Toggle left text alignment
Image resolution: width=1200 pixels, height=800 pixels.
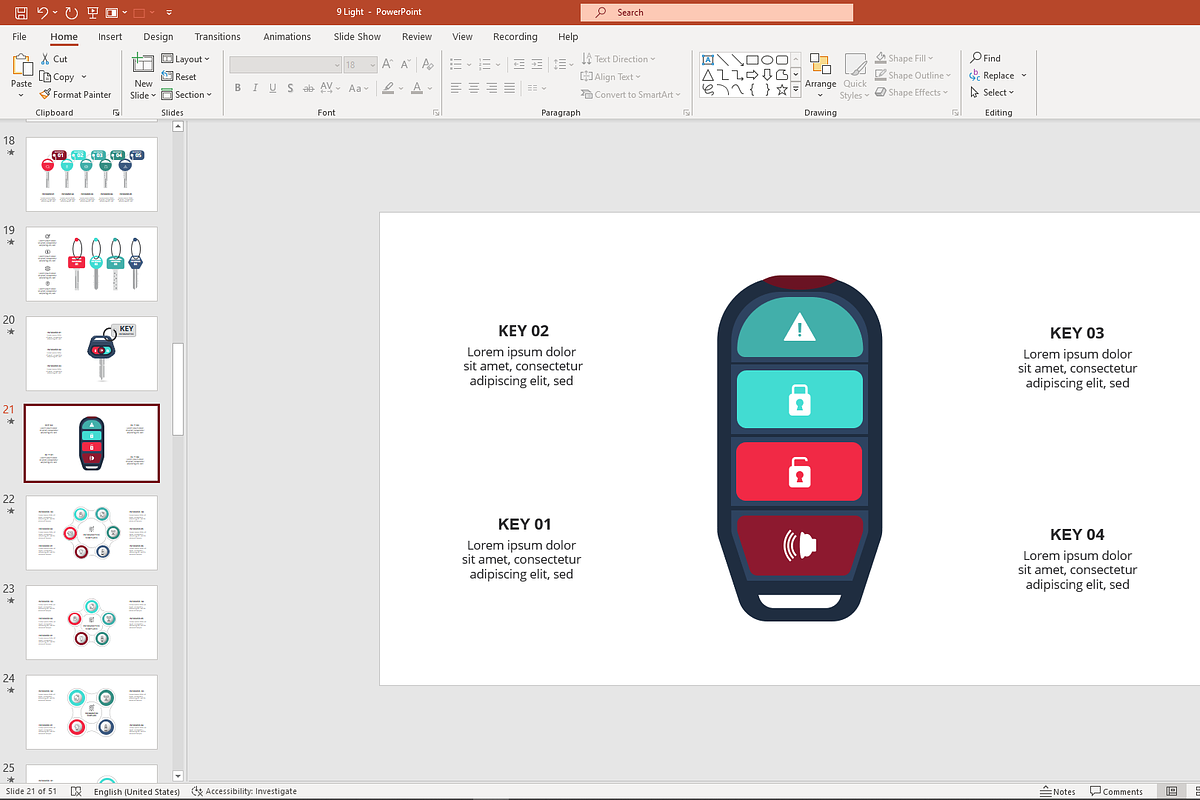tap(456, 88)
